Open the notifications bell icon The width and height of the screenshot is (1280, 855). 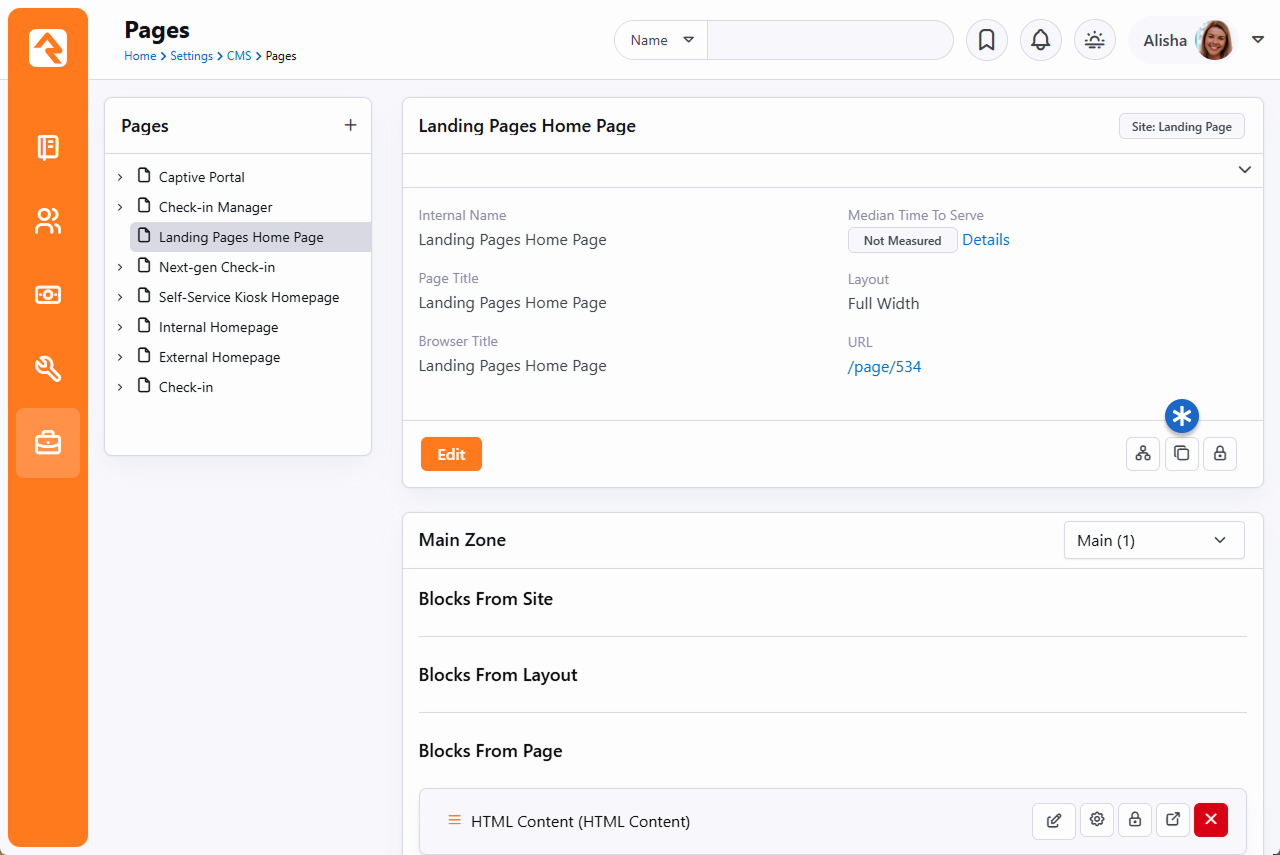pyautogui.click(x=1041, y=40)
